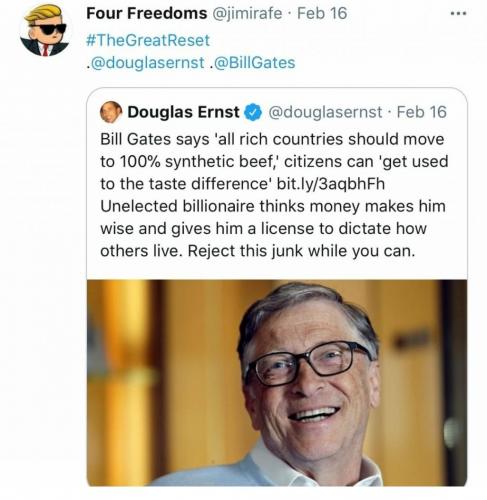487x500 pixels.
Task: Click the 'Reject this junk while you can' sentence
Action: [301, 251]
